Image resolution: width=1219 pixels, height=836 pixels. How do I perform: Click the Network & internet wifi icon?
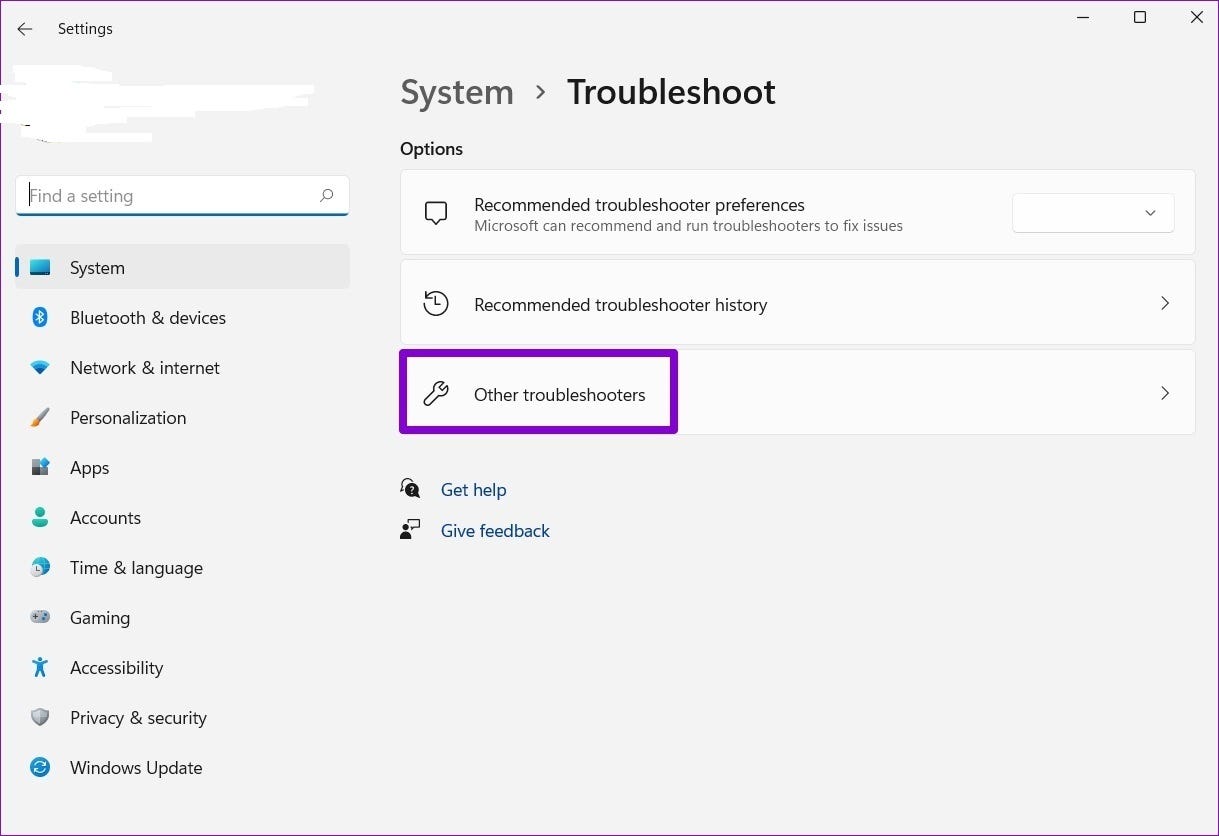[40, 368]
